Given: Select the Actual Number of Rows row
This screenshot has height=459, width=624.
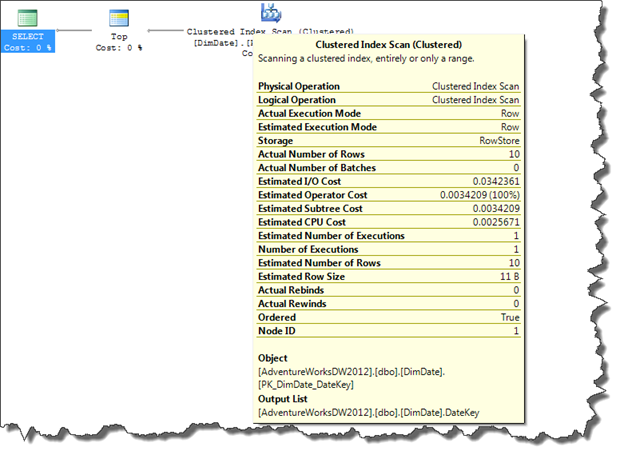Looking at the screenshot, I should click(x=388, y=154).
